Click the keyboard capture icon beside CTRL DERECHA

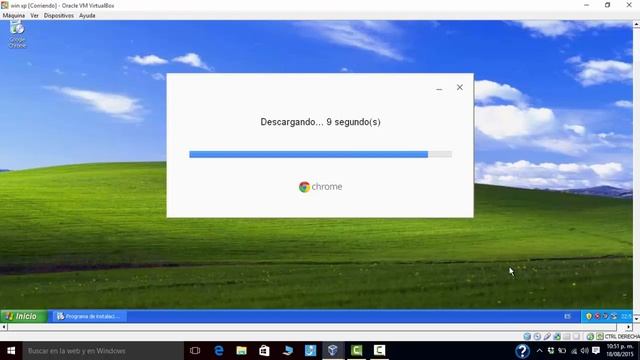pyautogui.click(x=600, y=337)
